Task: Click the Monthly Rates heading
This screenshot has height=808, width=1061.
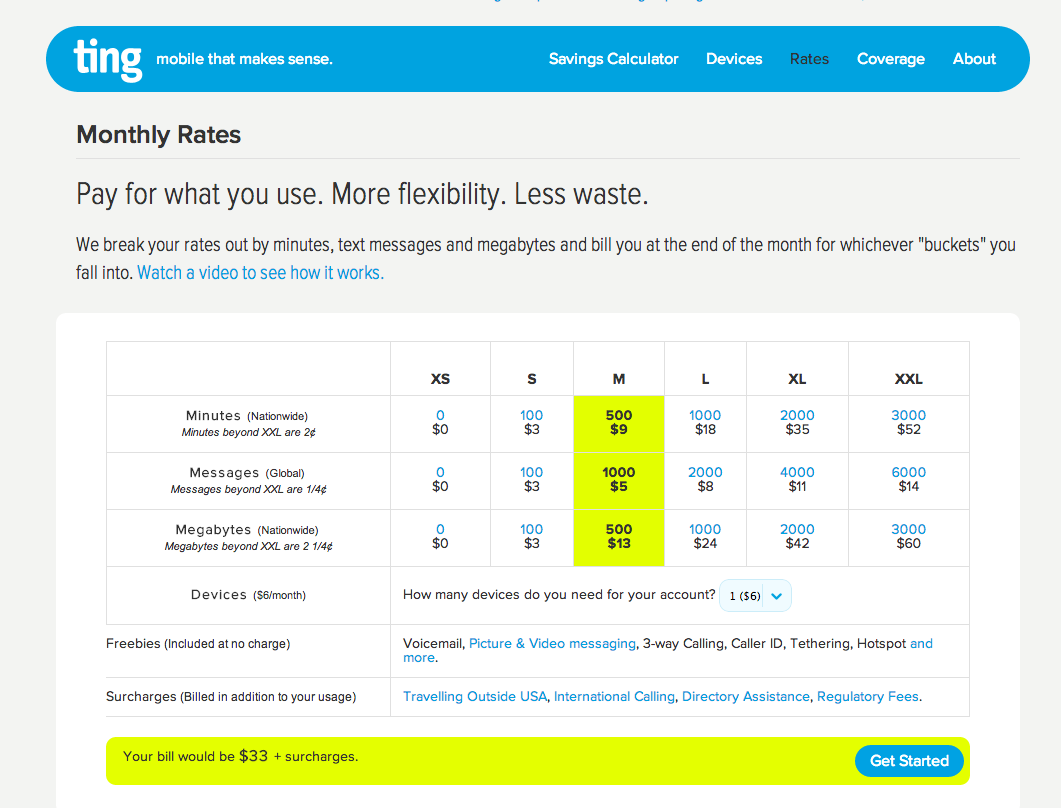Action: pyautogui.click(x=158, y=135)
